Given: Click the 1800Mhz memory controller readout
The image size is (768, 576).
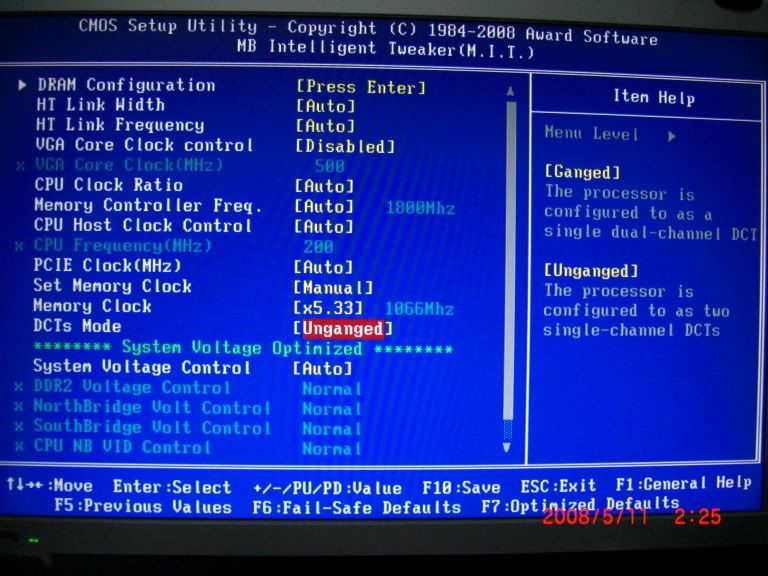Looking at the screenshot, I should (x=421, y=208).
